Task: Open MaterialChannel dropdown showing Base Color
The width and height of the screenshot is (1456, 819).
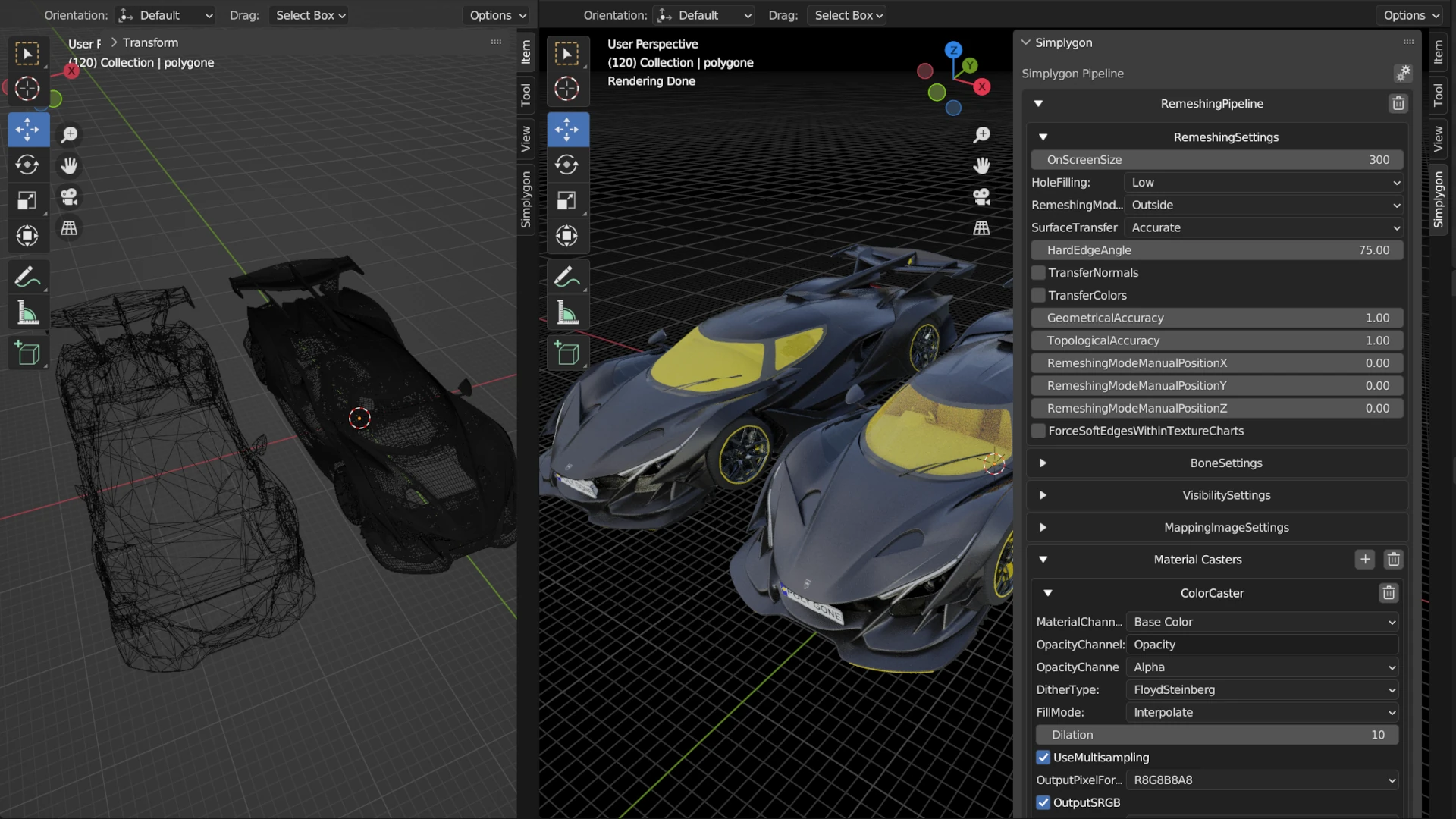Action: click(x=1262, y=623)
